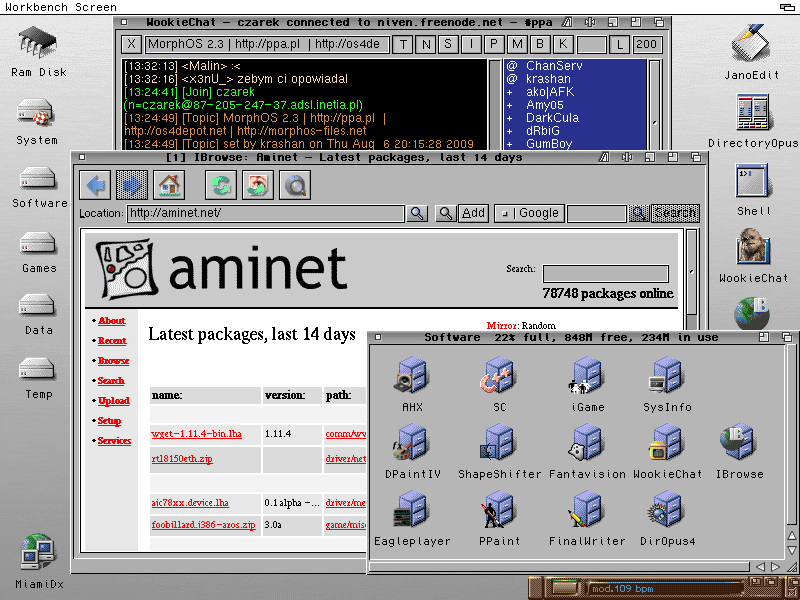Toggle channel mode L in WookieChat
The image size is (800, 600).
619,44
